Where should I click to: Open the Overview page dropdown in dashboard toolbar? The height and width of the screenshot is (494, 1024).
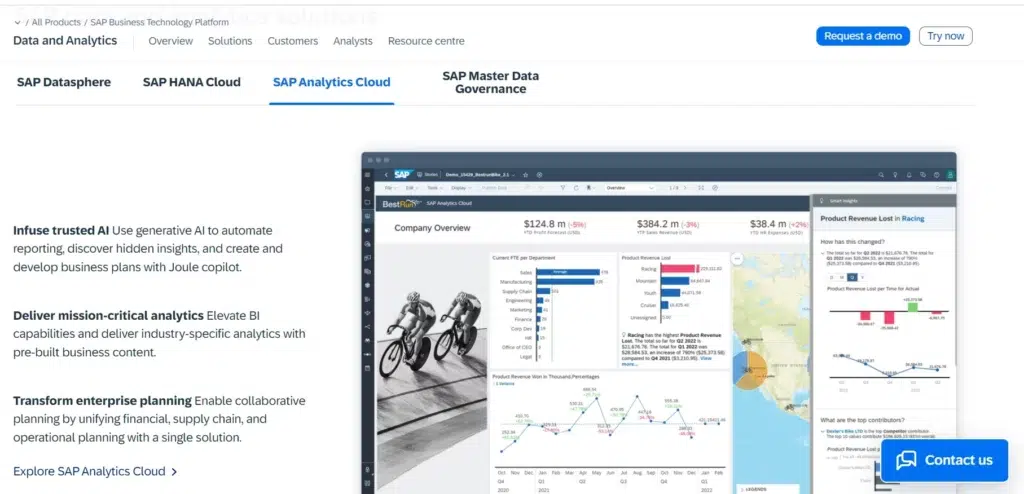[x=630, y=188]
